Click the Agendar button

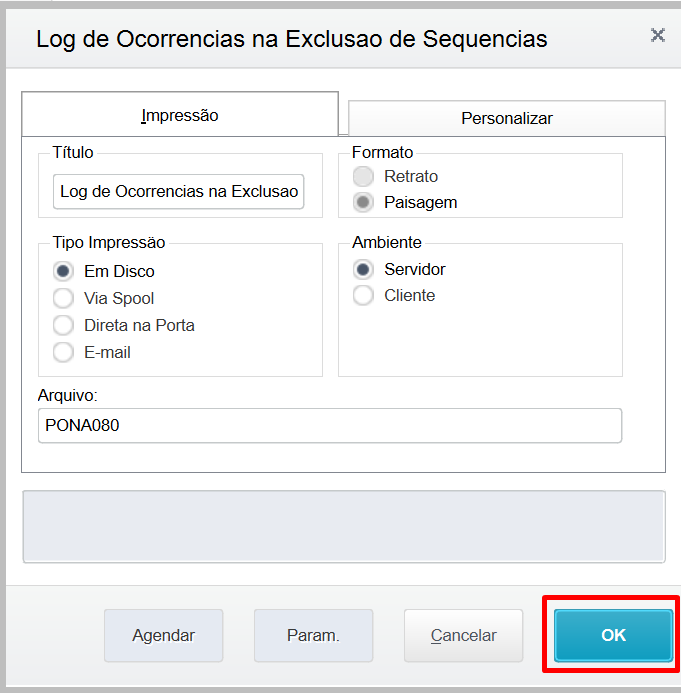coord(164,635)
